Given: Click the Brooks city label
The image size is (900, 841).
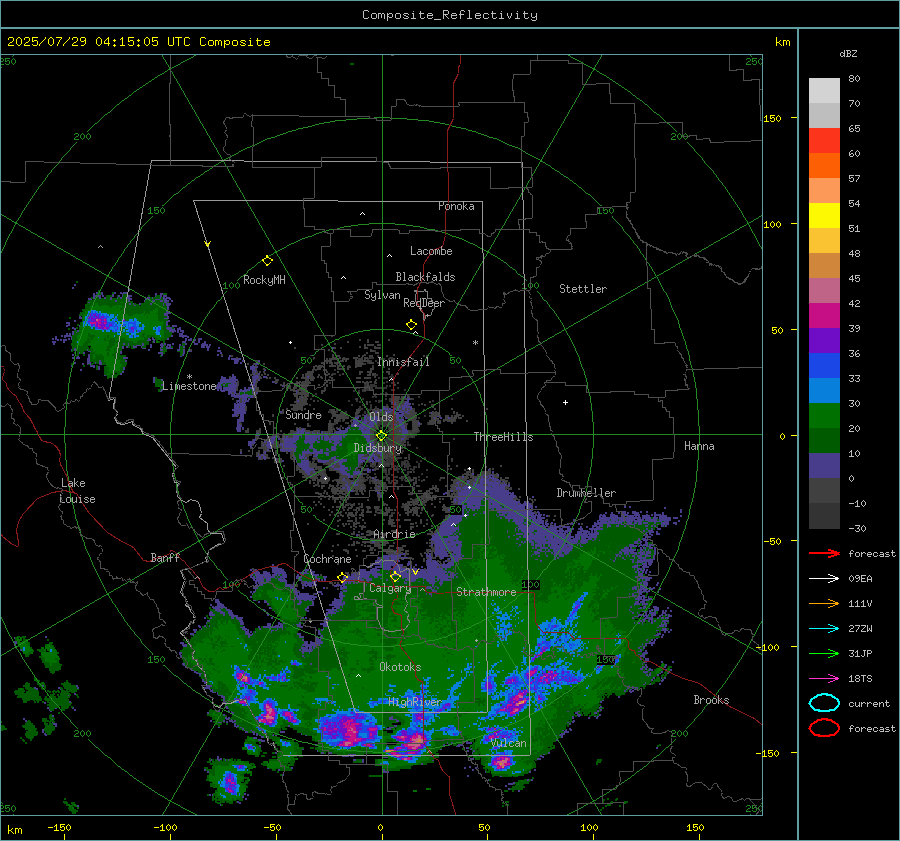Looking at the screenshot, I should click(711, 700).
